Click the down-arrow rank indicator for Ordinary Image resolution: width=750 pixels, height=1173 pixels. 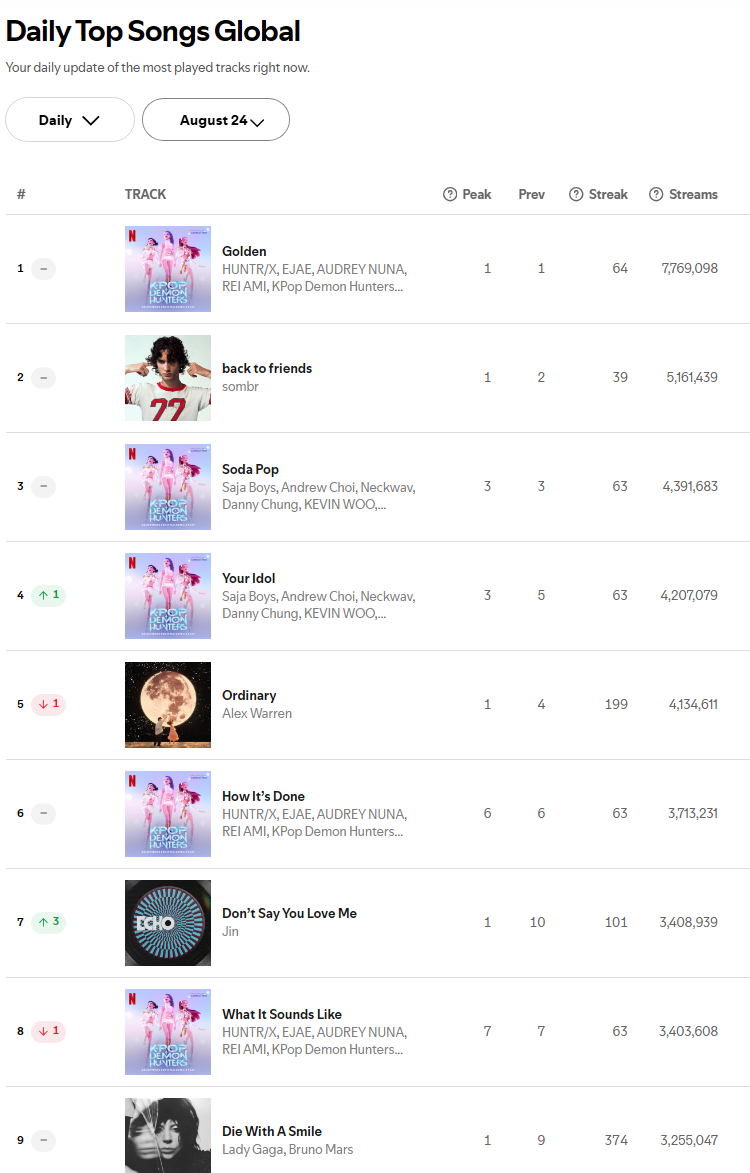point(48,704)
